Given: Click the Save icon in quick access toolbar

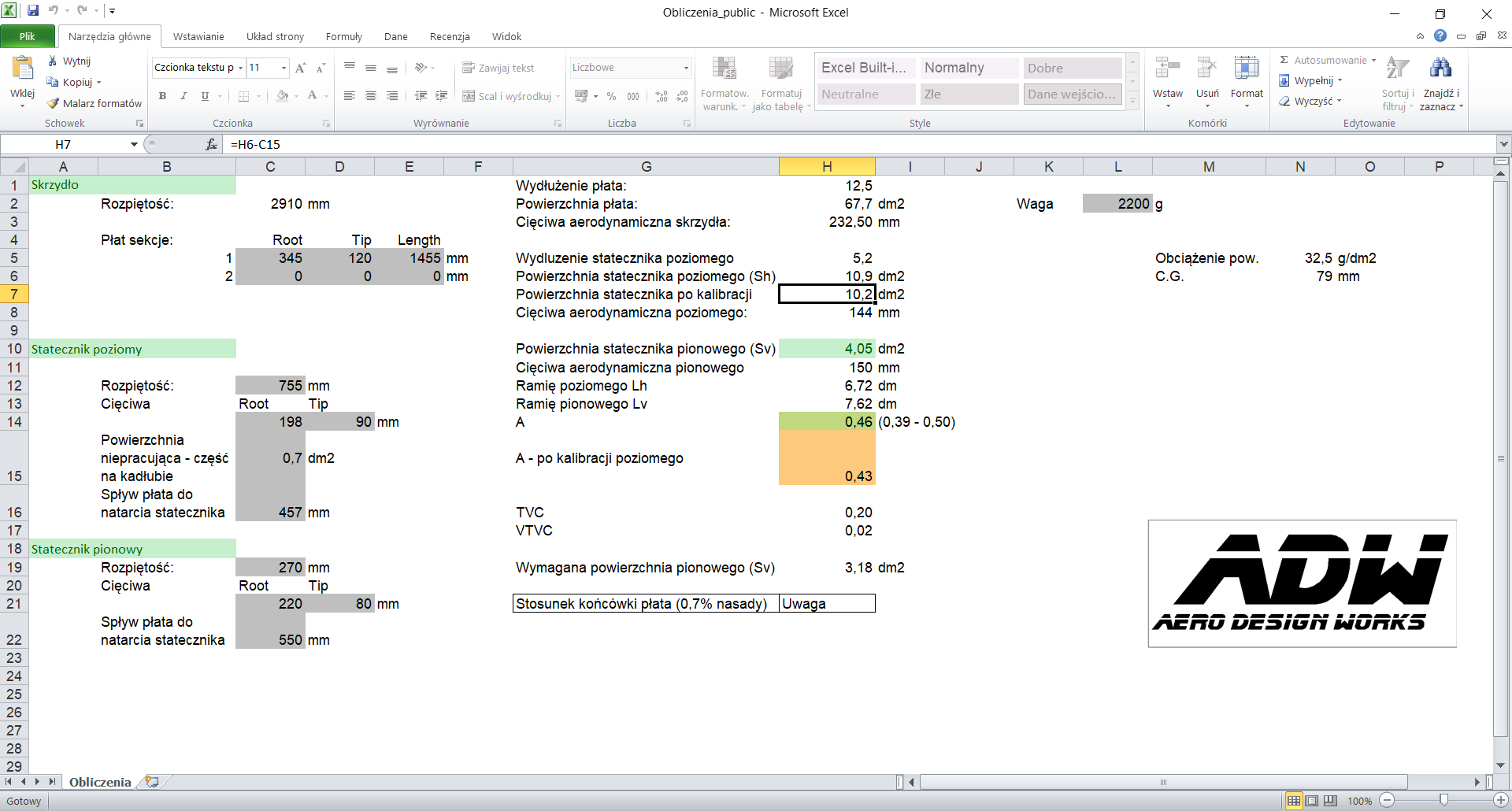Looking at the screenshot, I should click(x=33, y=11).
